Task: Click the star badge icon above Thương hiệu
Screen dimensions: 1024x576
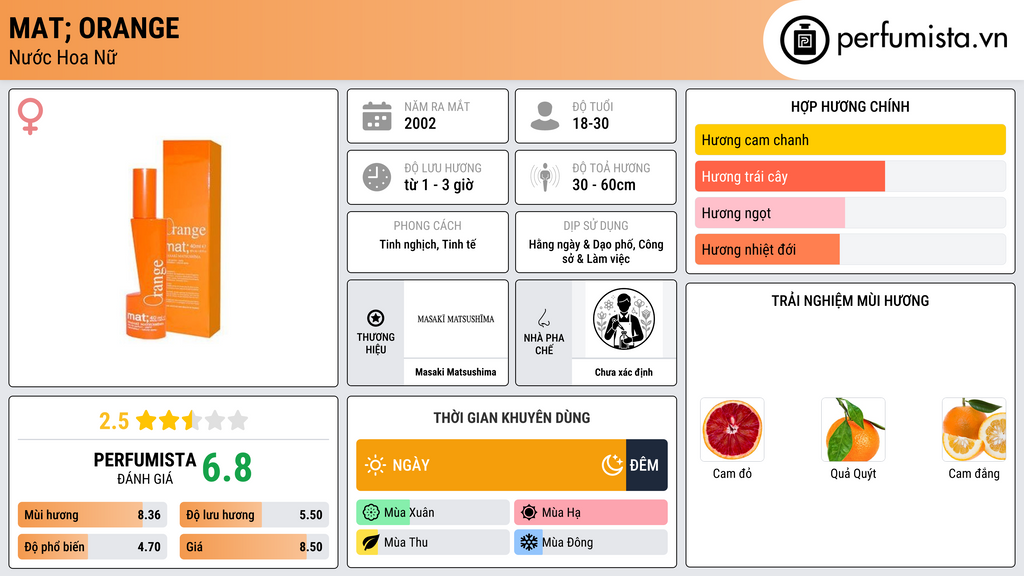Action: coord(376,318)
